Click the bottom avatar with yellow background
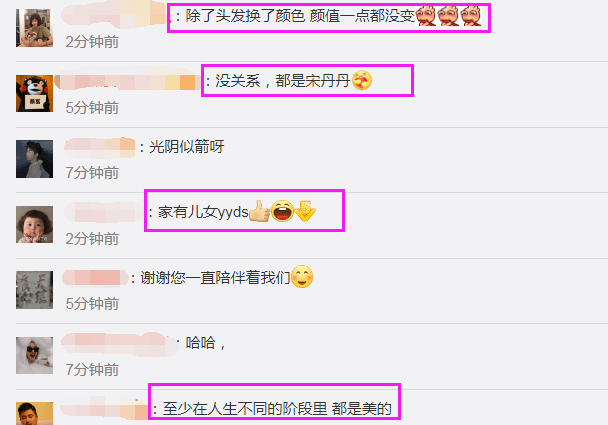This screenshot has width=608, height=425. click(x=34, y=413)
